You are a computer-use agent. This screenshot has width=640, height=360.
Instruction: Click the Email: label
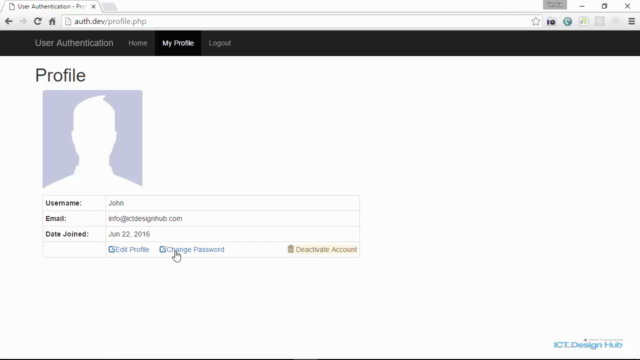click(56, 218)
